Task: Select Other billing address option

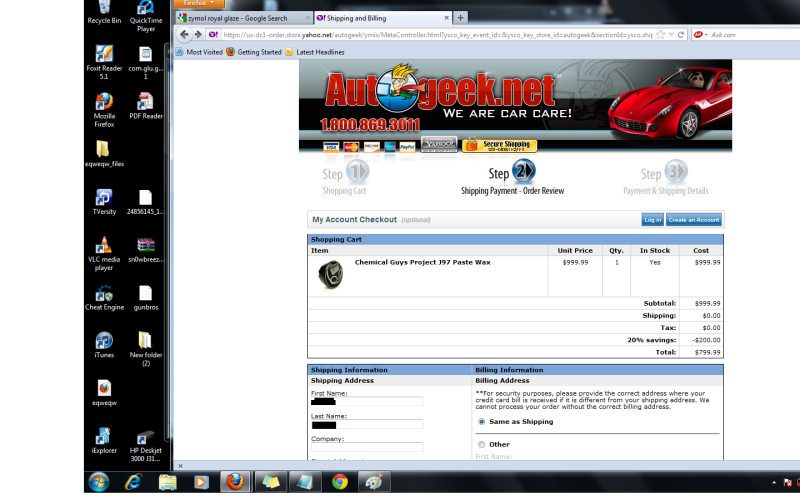Action: (x=481, y=444)
